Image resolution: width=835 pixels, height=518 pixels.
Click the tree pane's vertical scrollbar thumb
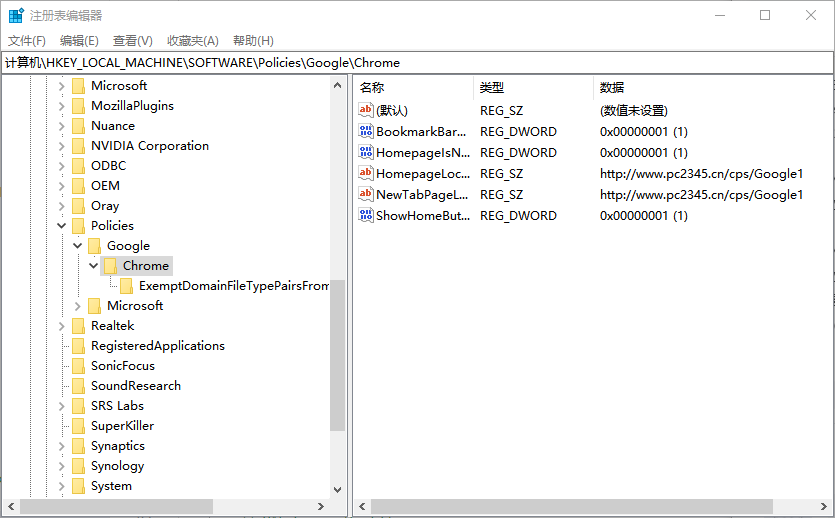[x=337, y=355]
